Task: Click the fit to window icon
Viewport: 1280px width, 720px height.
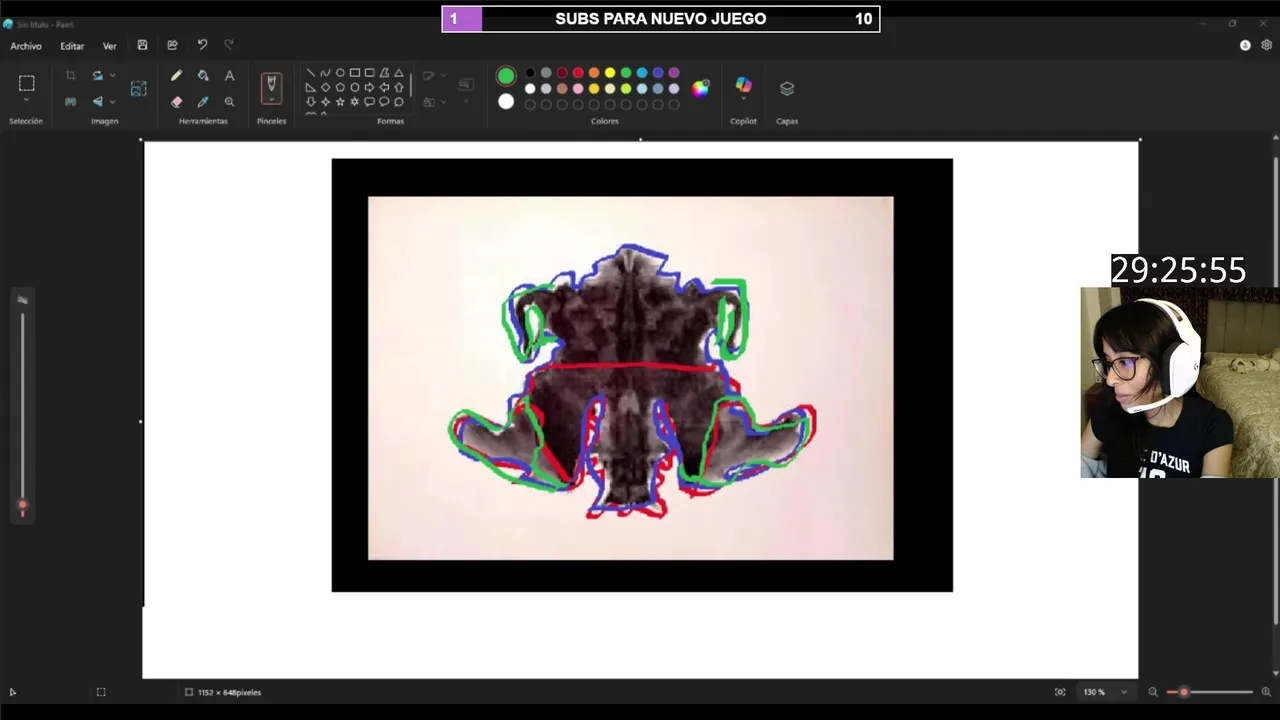Action: [1060, 692]
